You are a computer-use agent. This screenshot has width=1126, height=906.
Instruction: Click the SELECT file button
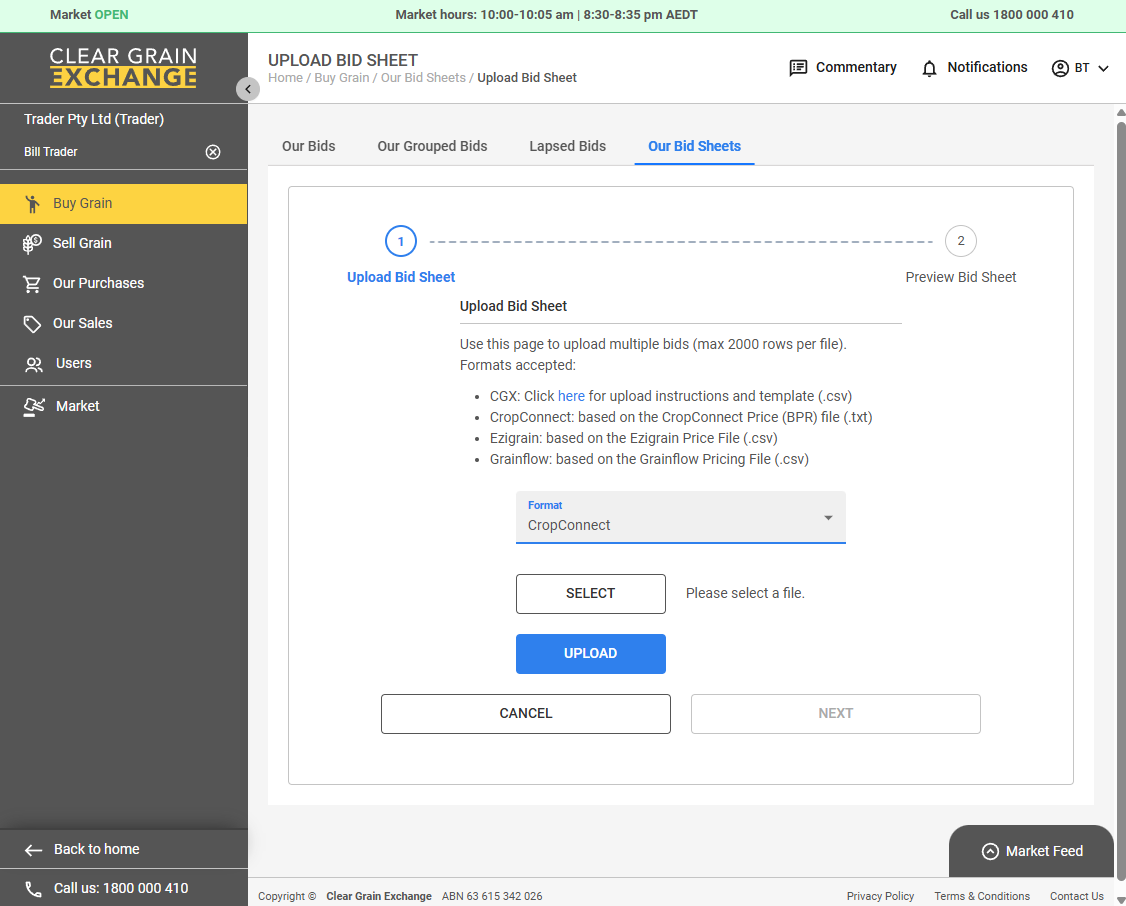(x=590, y=594)
